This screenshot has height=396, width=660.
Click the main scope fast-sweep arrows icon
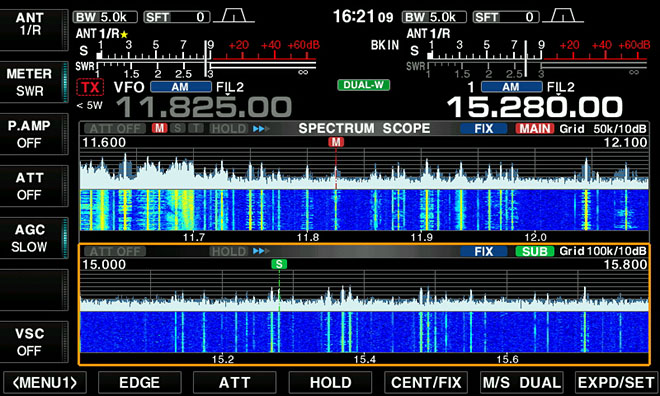[261, 128]
